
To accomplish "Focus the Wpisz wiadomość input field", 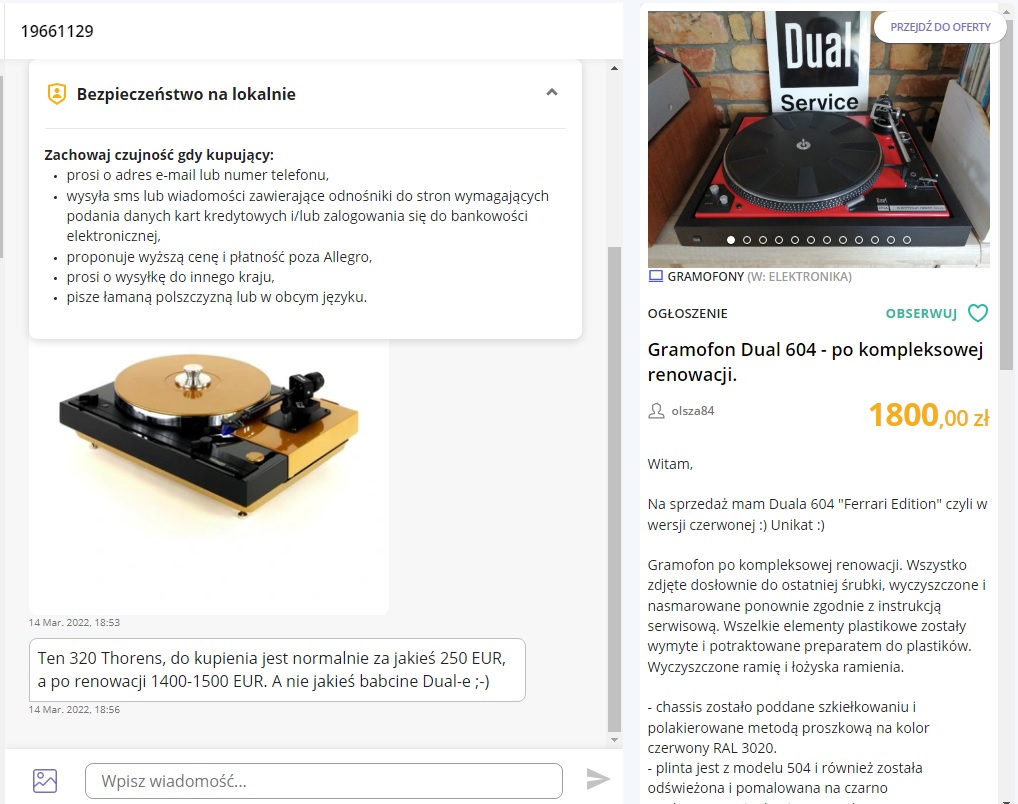I will [x=323, y=781].
